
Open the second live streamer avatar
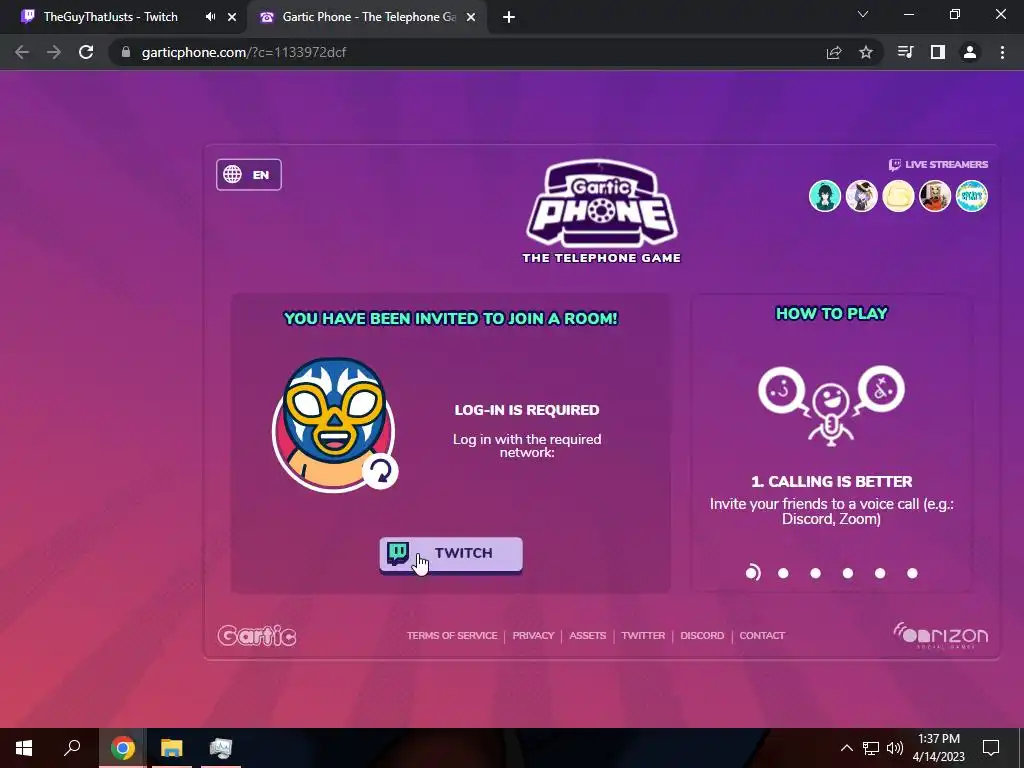[861, 196]
